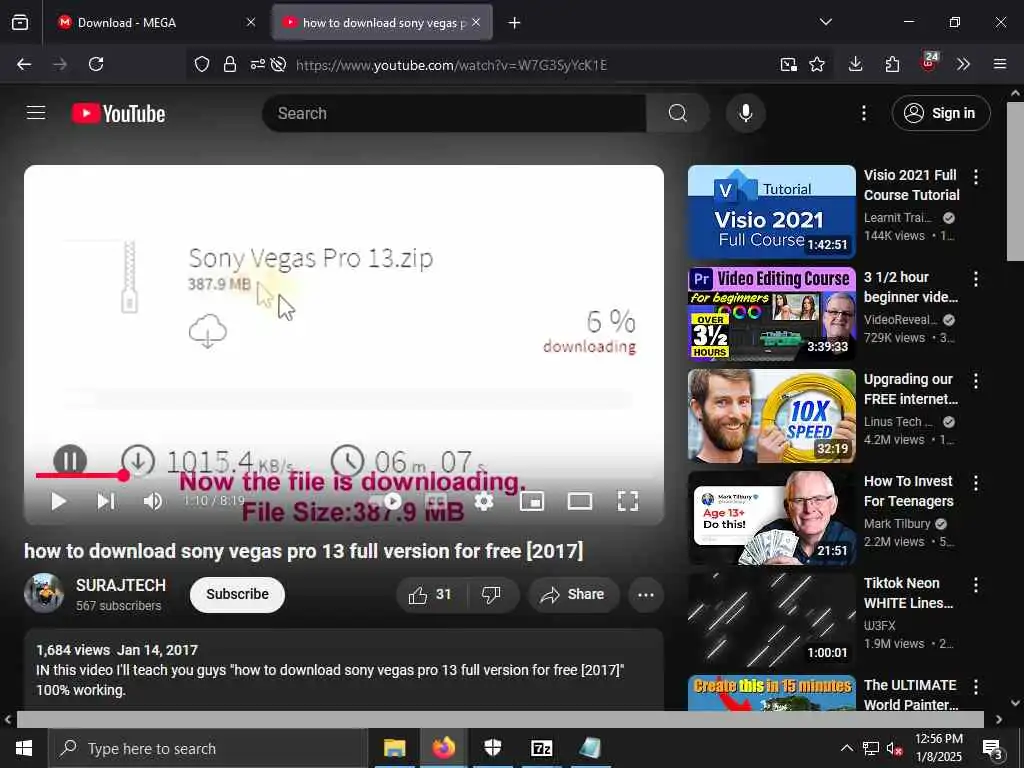Viewport: 1024px width, 768px height.
Task: Open the list all tabs dropdown arrow
Action: coord(825,22)
